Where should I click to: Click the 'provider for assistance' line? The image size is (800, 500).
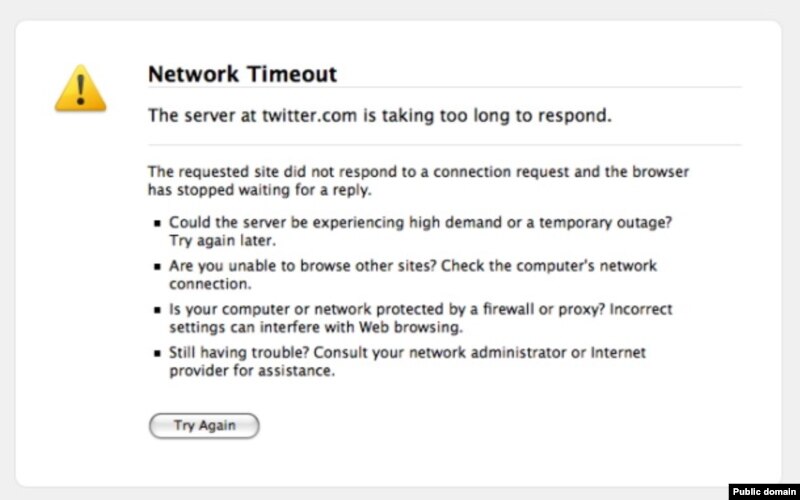(251, 371)
